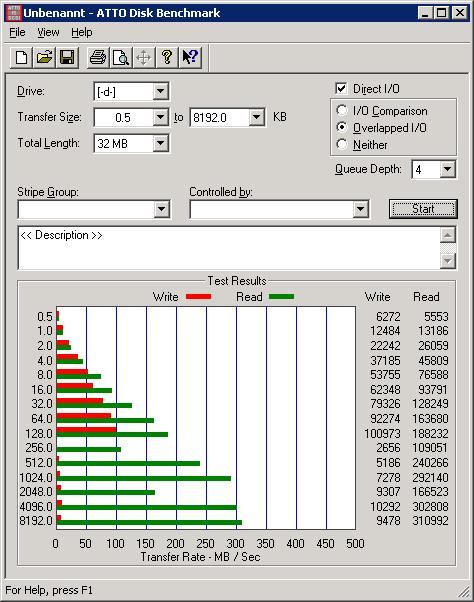474x602 pixels.
Task: Toggle the Direct I/O checkbox
Action: click(341, 89)
